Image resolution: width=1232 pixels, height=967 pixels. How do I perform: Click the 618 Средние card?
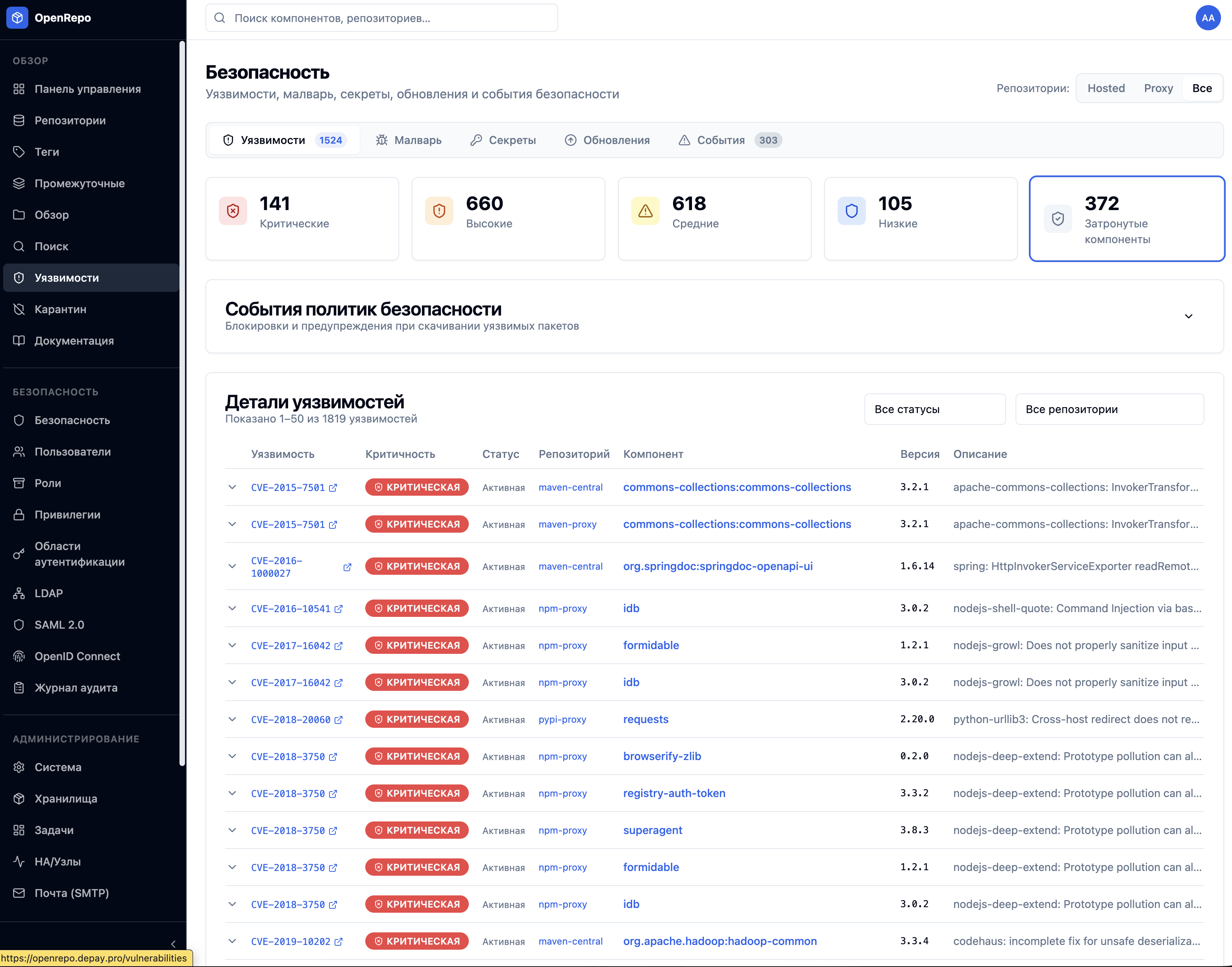click(x=714, y=218)
